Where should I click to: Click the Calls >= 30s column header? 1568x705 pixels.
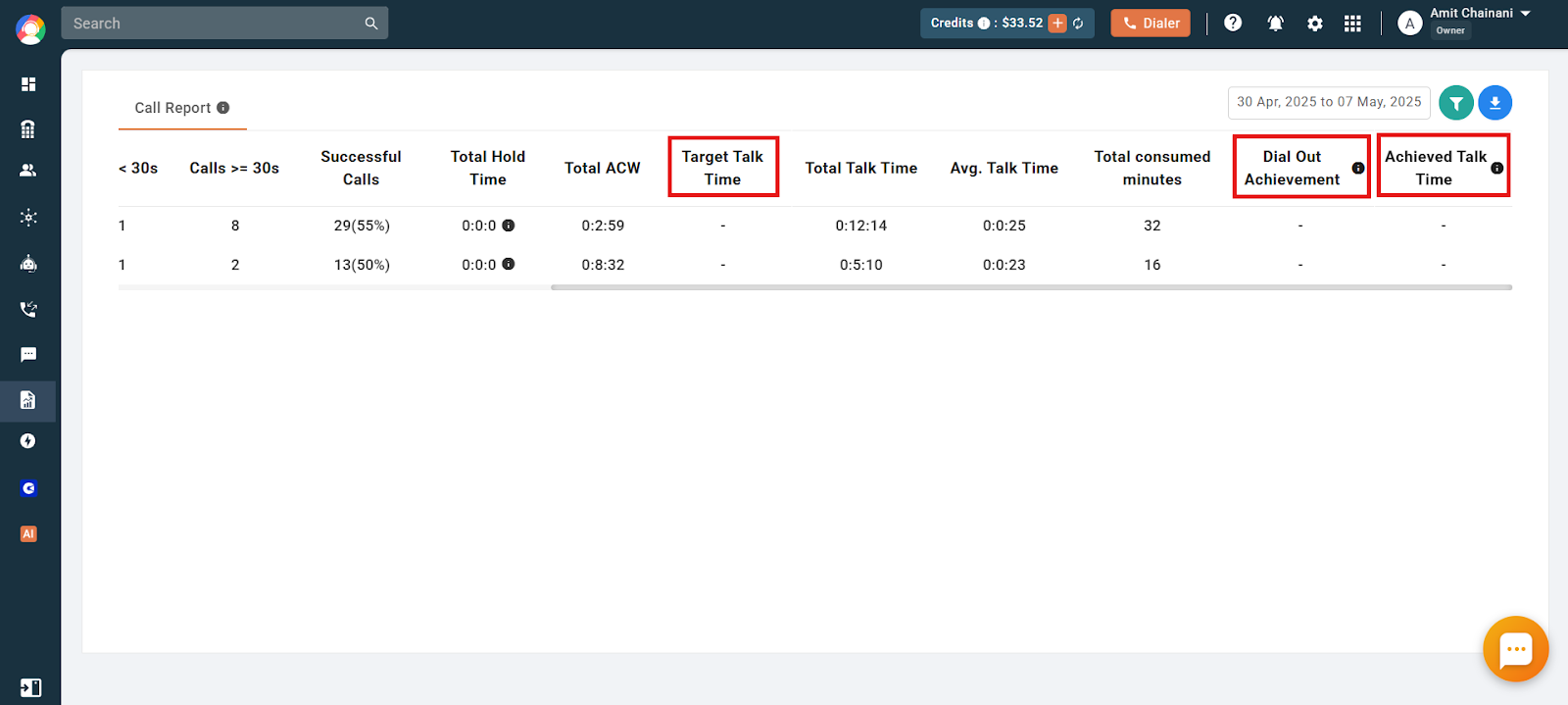click(x=234, y=168)
